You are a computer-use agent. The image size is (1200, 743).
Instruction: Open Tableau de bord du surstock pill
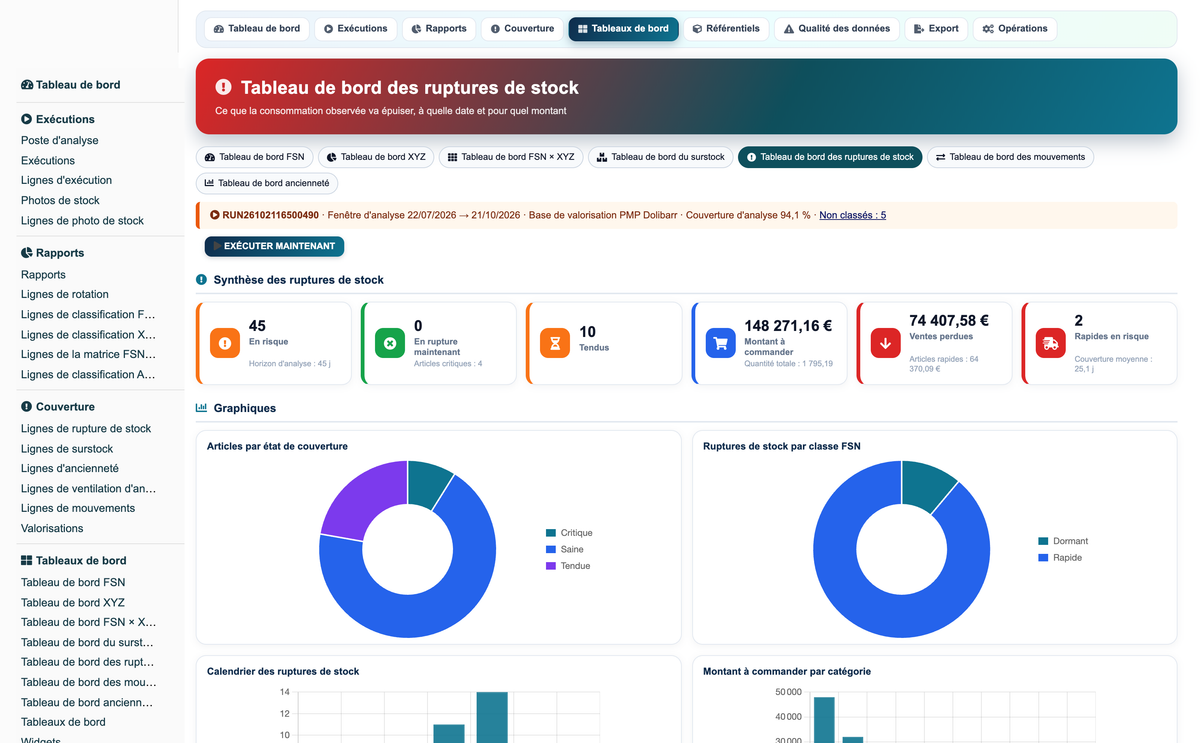pyautogui.click(x=660, y=157)
